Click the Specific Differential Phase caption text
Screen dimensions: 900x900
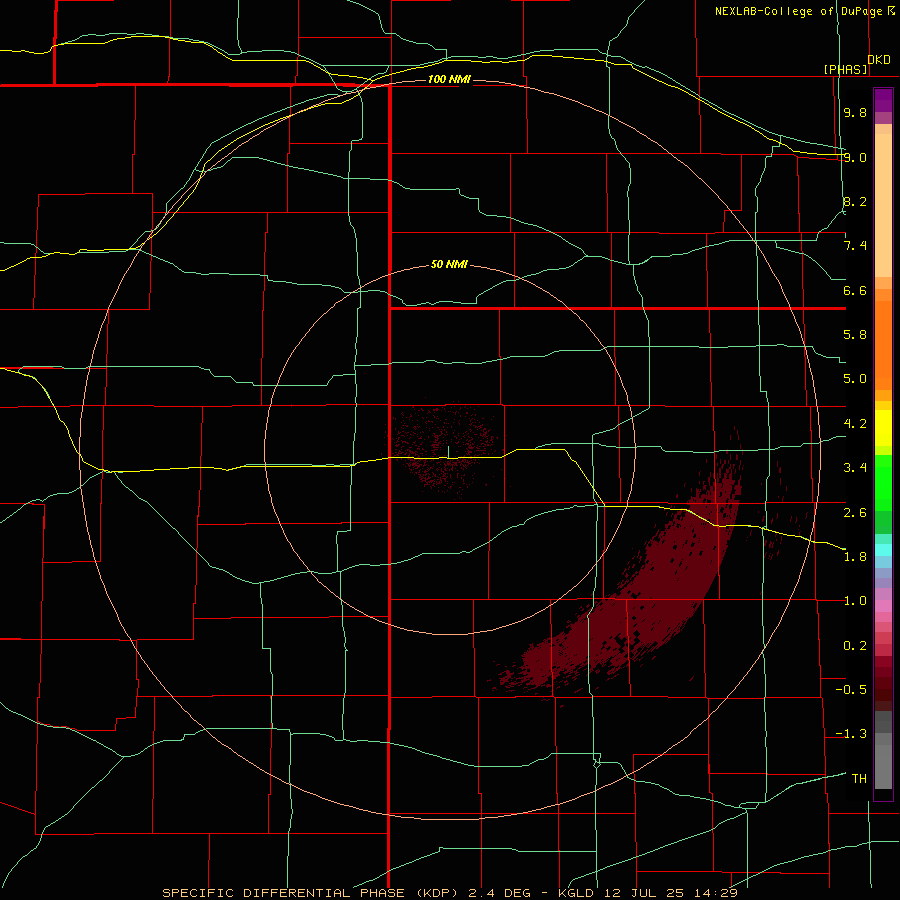[449, 893]
